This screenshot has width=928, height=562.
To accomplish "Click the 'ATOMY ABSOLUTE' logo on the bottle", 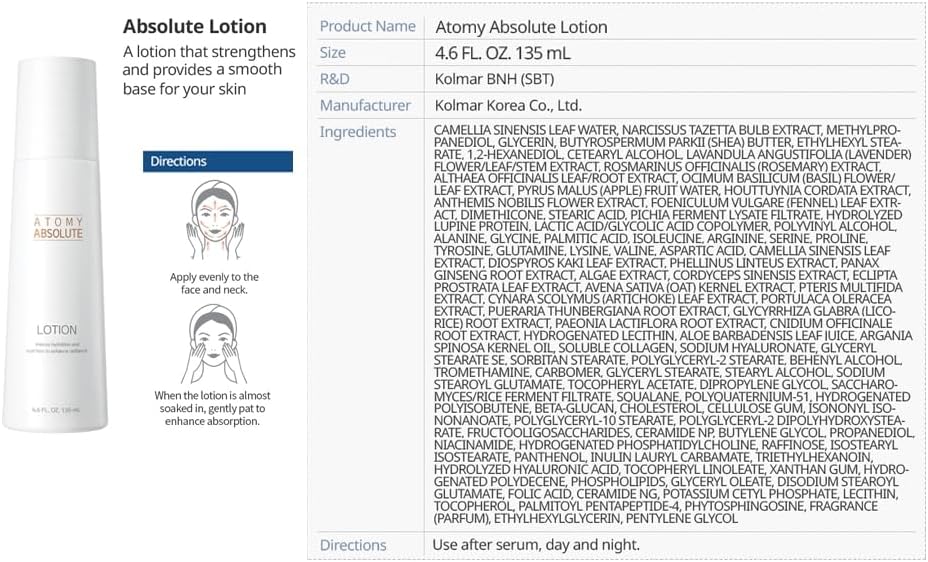I will (x=58, y=228).
